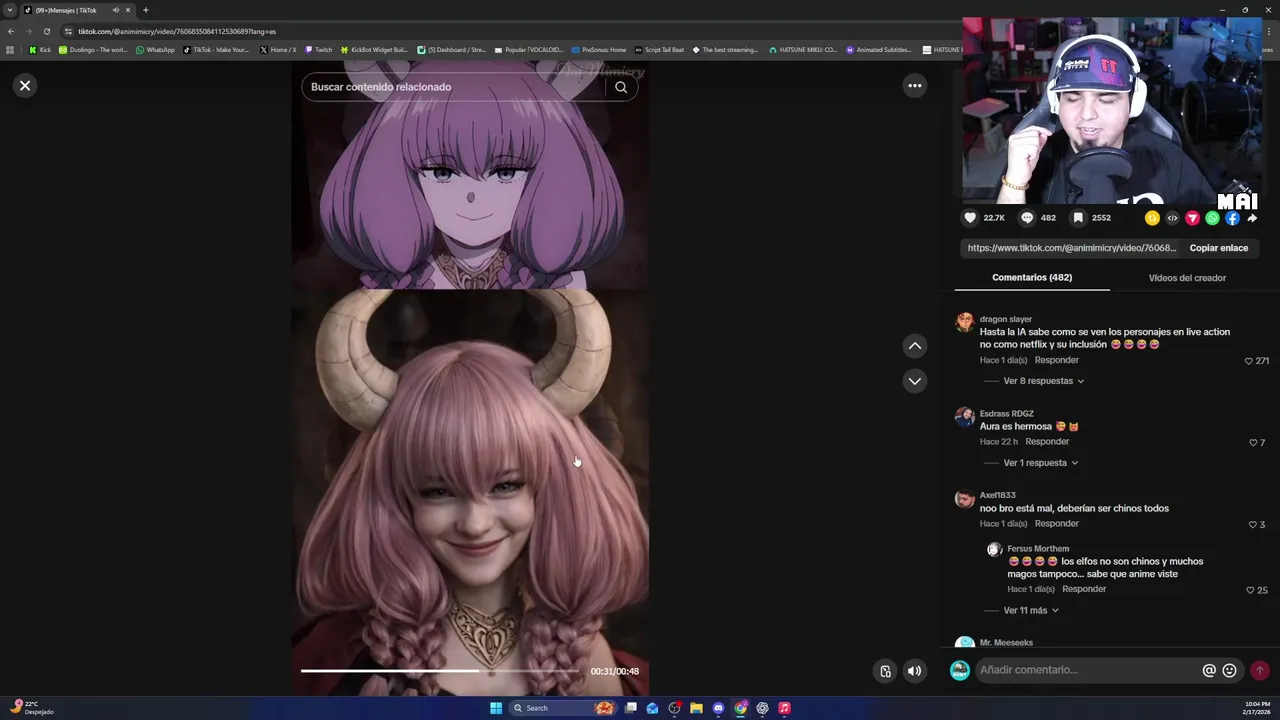Go to previous video with up arrow
This screenshot has height=720, width=1280.
click(x=914, y=346)
